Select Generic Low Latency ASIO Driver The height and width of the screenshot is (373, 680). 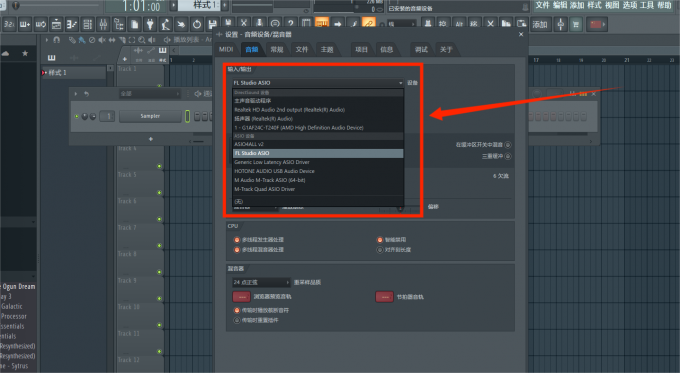tap(318, 162)
